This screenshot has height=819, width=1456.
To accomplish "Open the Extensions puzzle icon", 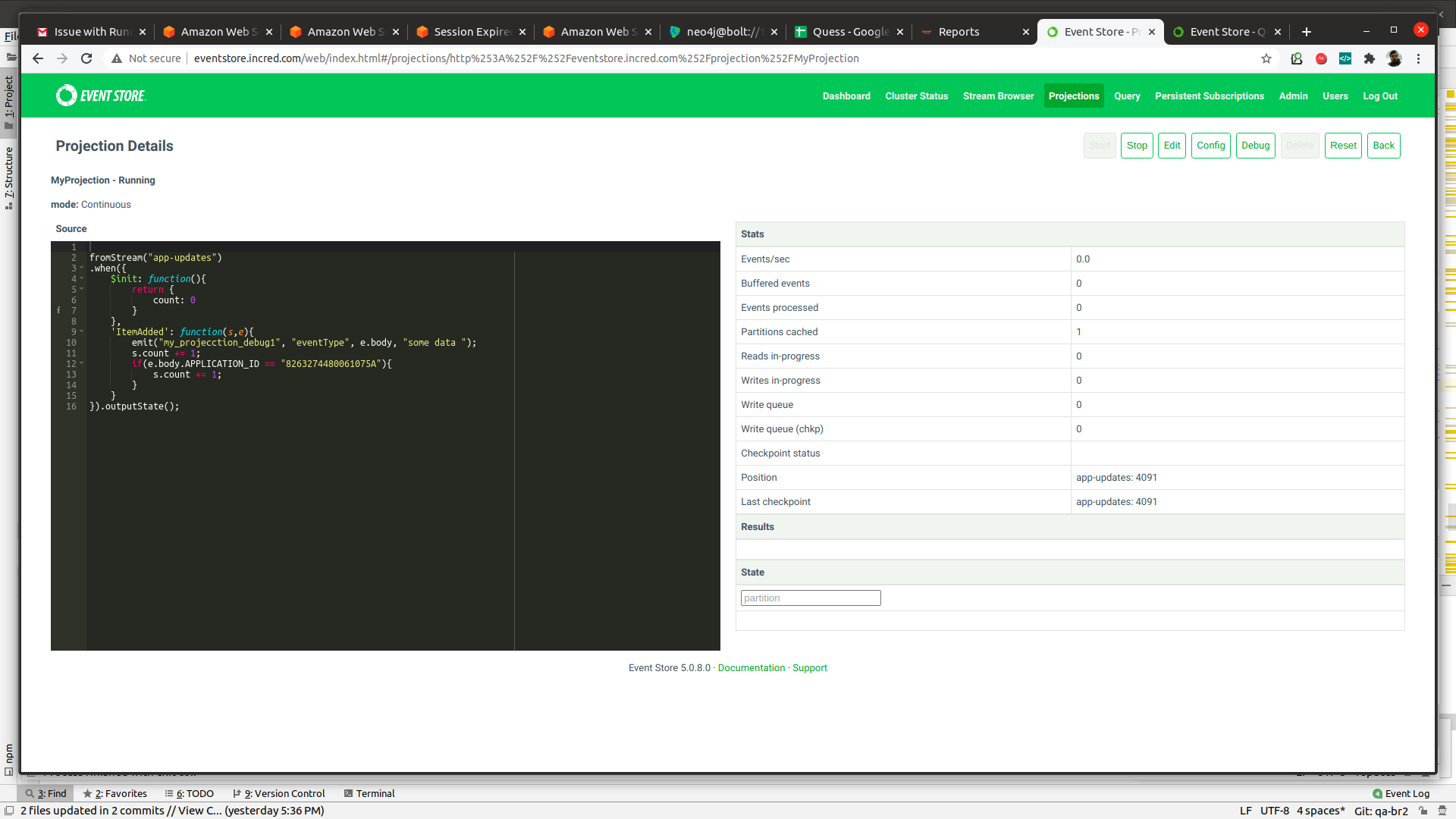I will (x=1370, y=58).
